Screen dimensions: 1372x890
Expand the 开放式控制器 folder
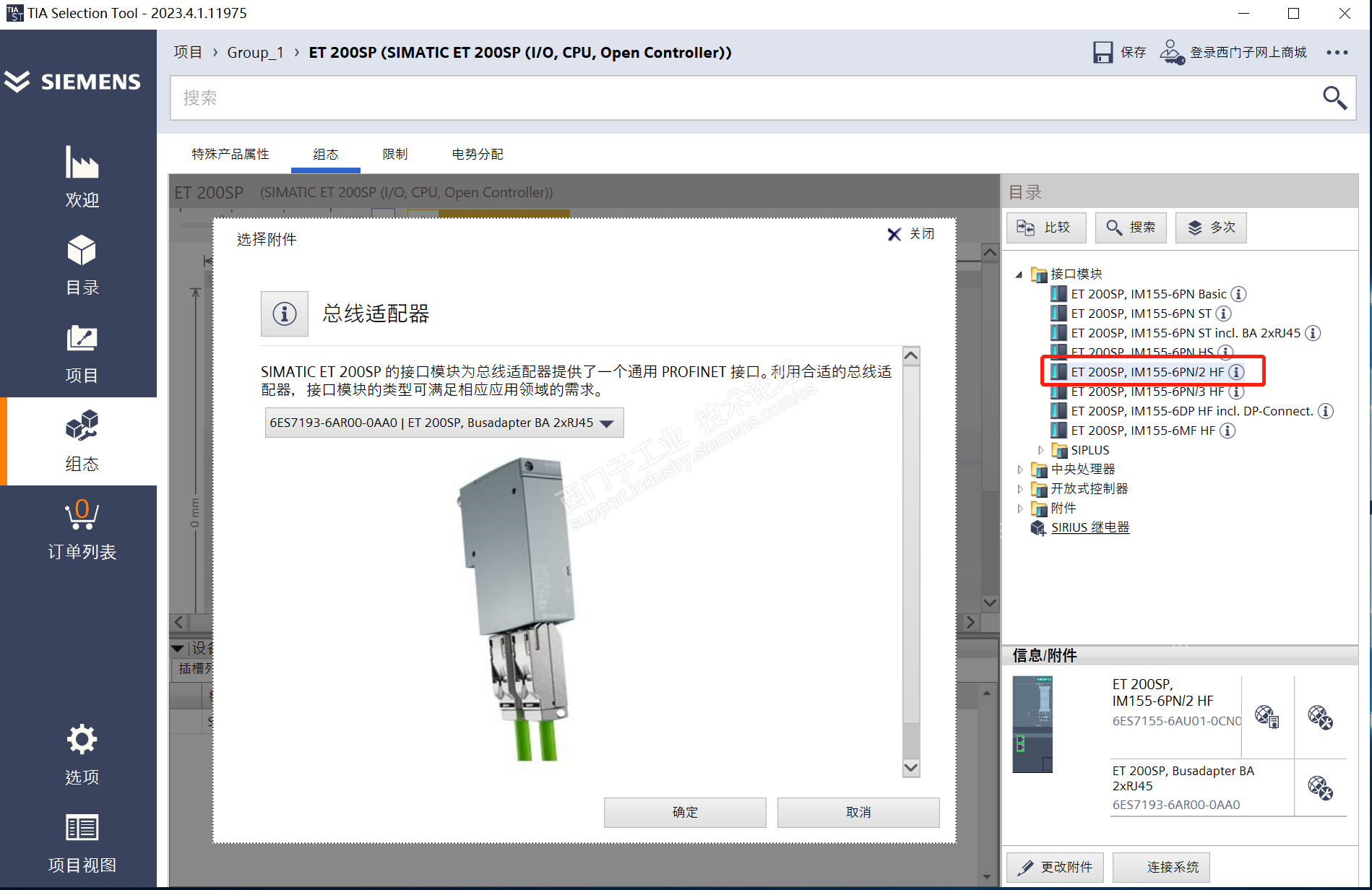coord(1019,489)
